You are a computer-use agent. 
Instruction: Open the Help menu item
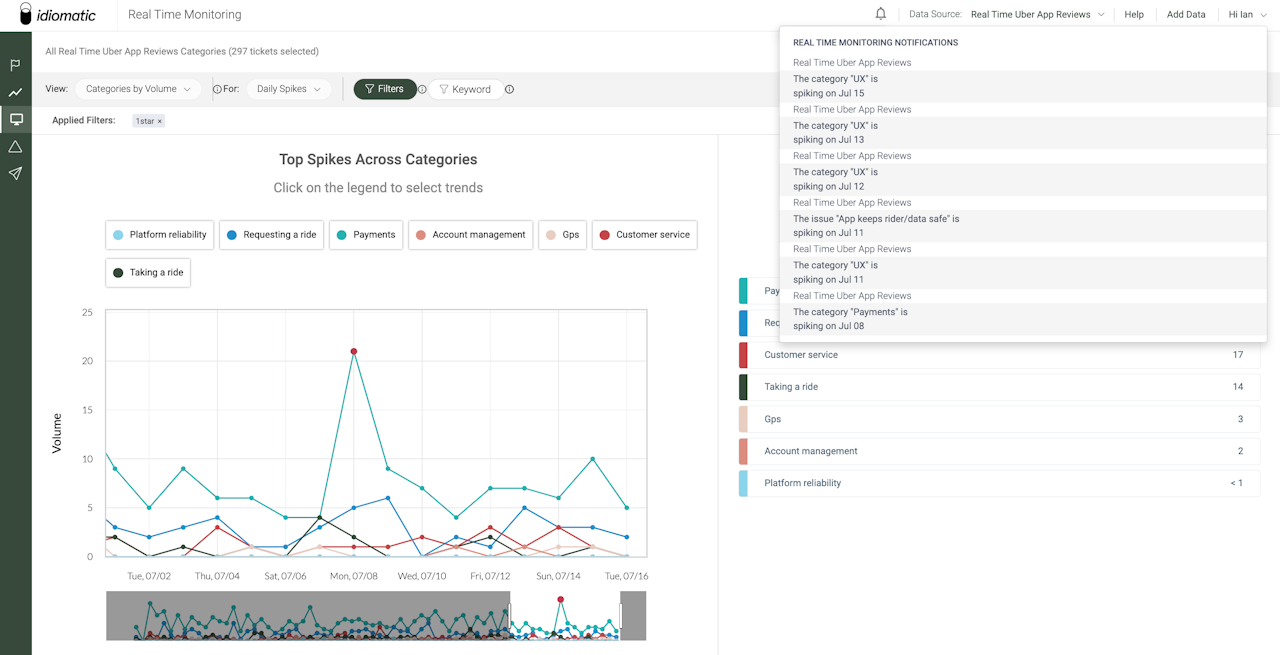click(x=1133, y=15)
